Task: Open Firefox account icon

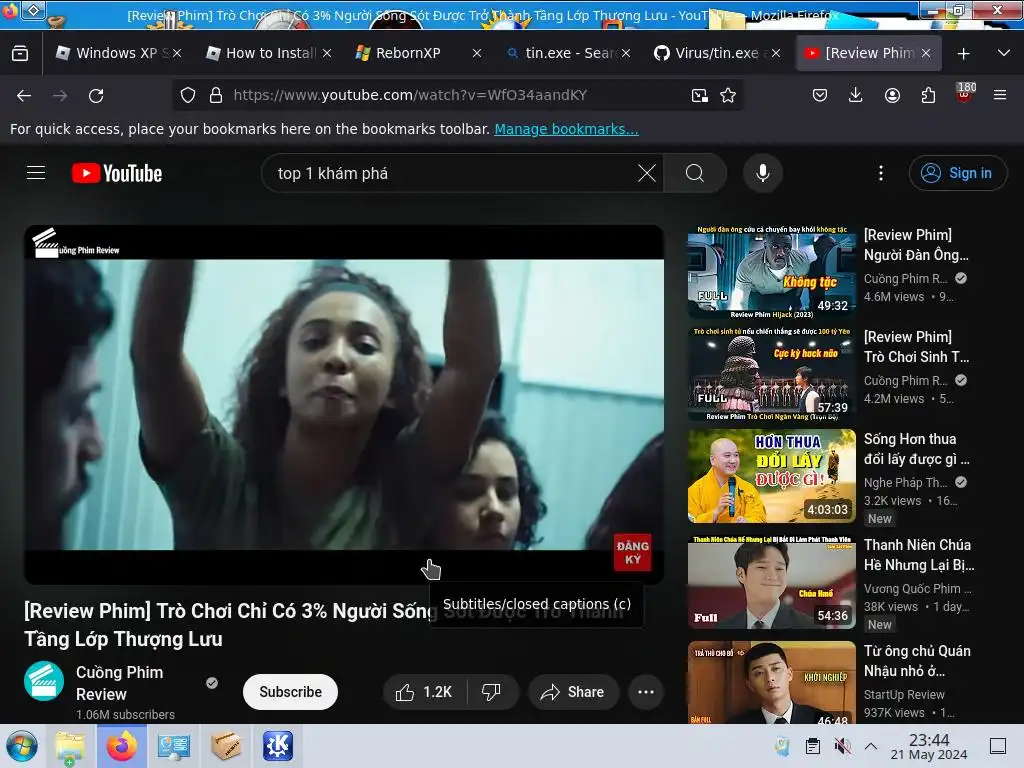Action: [x=892, y=95]
